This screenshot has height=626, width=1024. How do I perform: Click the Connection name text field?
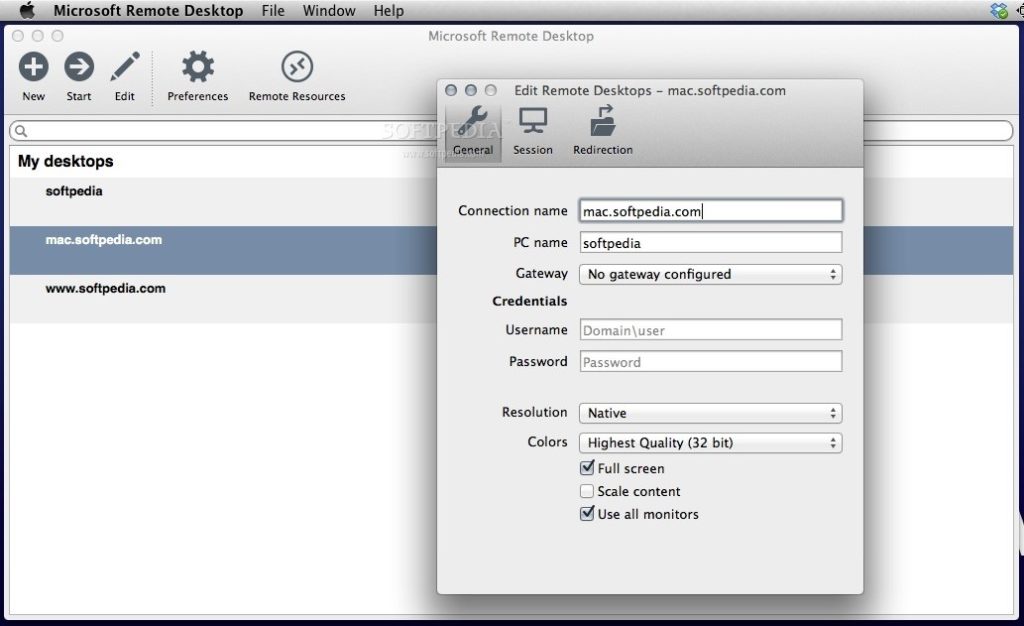pos(710,210)
